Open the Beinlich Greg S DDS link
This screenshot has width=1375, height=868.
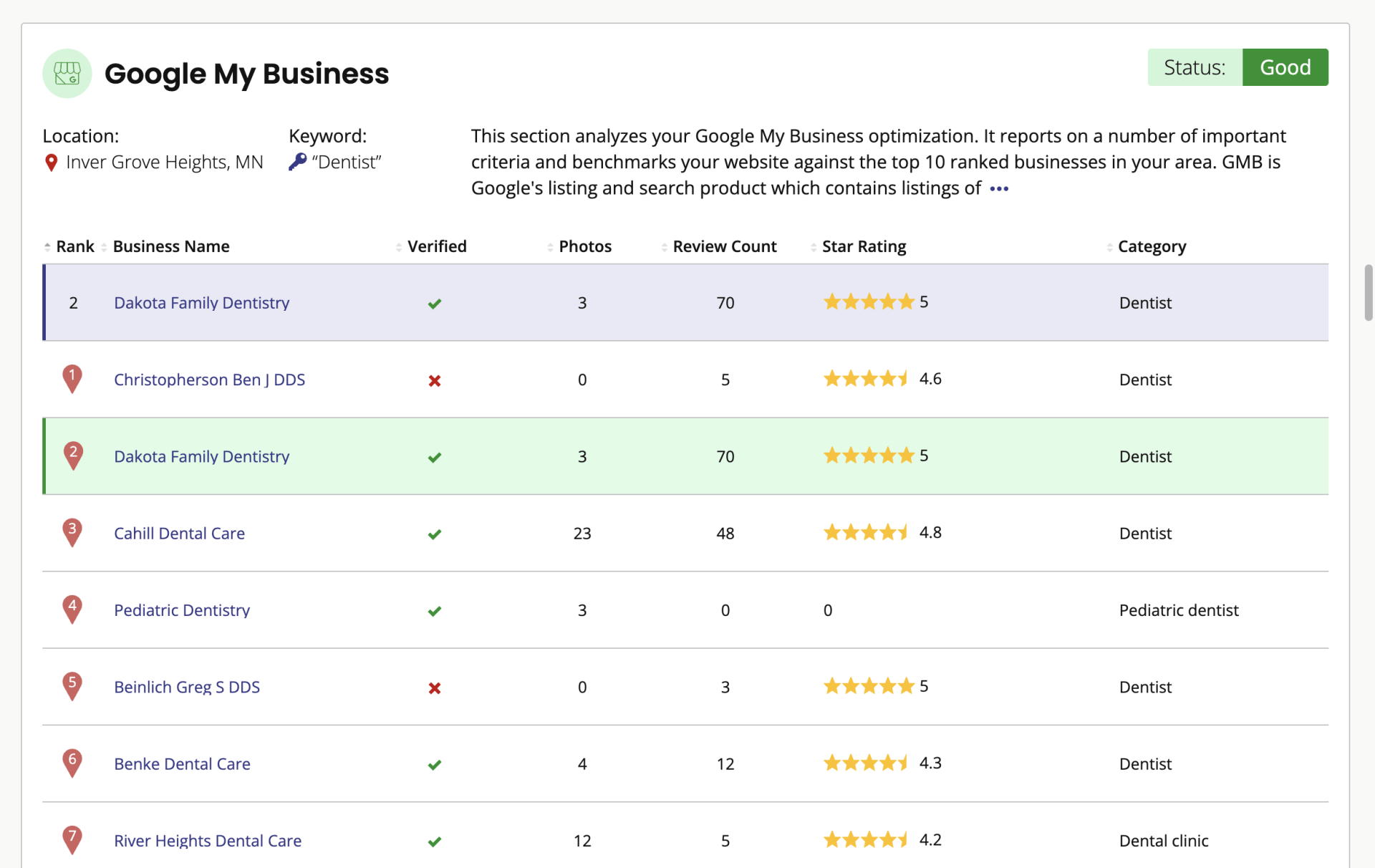(187, 687)
